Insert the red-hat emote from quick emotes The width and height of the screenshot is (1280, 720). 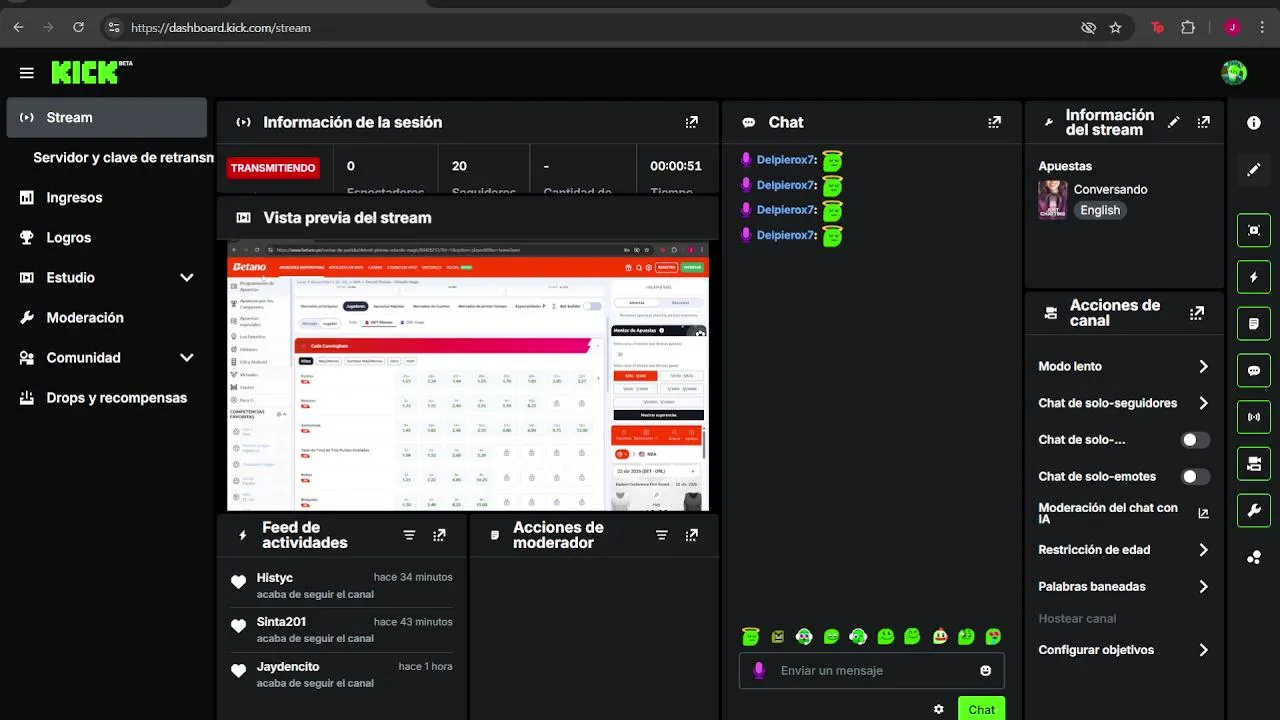coord(939,636)
